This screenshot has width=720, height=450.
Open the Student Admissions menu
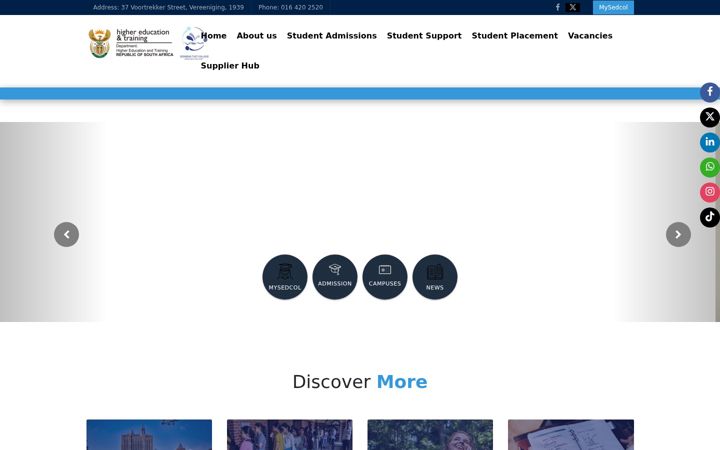coord(332,36)
